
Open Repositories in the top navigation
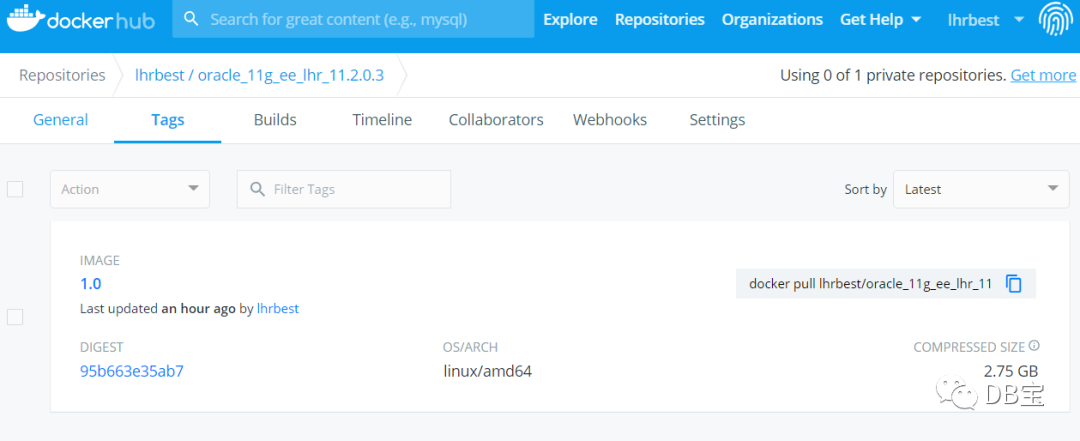tap(660, 19)
